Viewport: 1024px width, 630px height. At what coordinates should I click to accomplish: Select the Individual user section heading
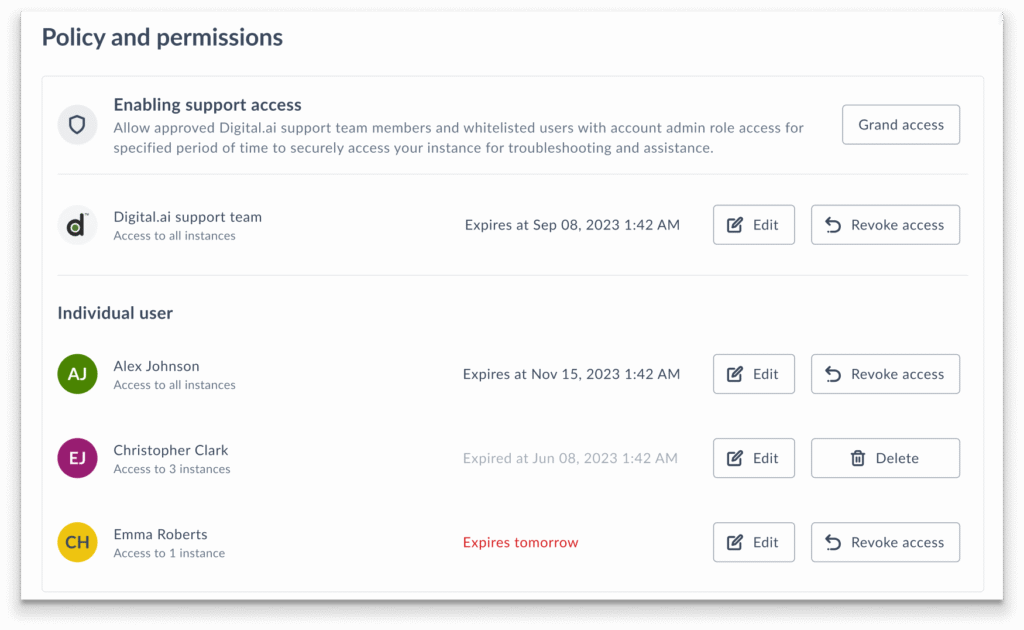point(115,313)
